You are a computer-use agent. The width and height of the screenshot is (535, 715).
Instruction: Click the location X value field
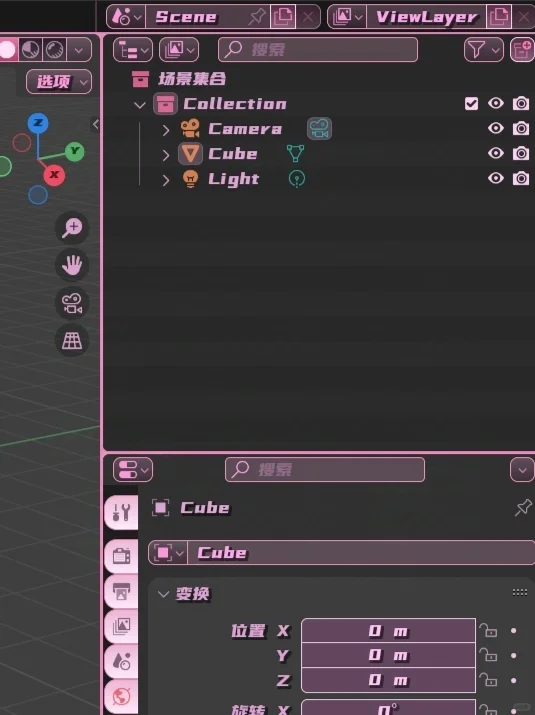[389, 631]
